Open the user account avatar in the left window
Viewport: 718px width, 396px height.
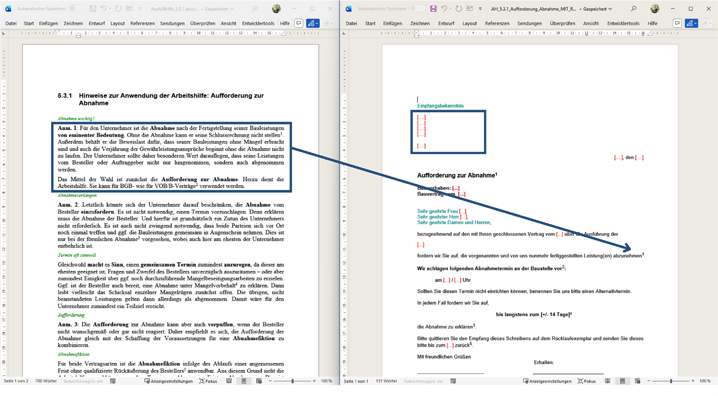pyautogui.click(x=276, y=9)
